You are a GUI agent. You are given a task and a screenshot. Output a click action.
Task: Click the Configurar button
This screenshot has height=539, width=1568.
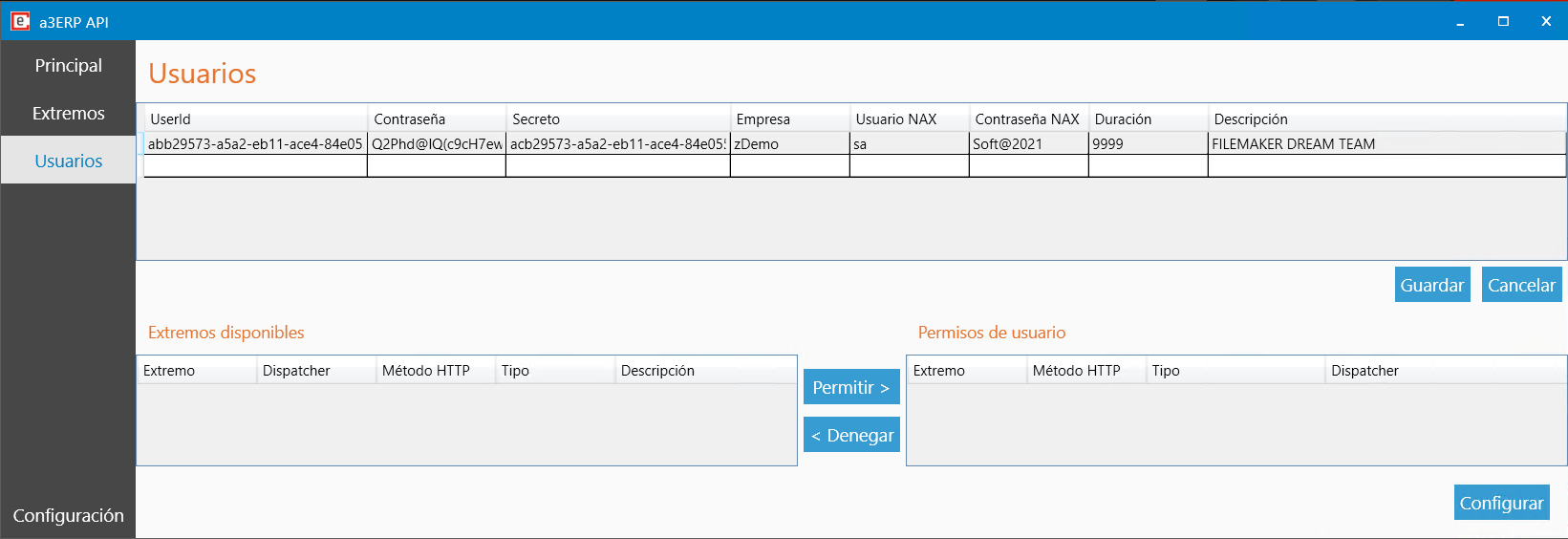tap(1501, 503)
